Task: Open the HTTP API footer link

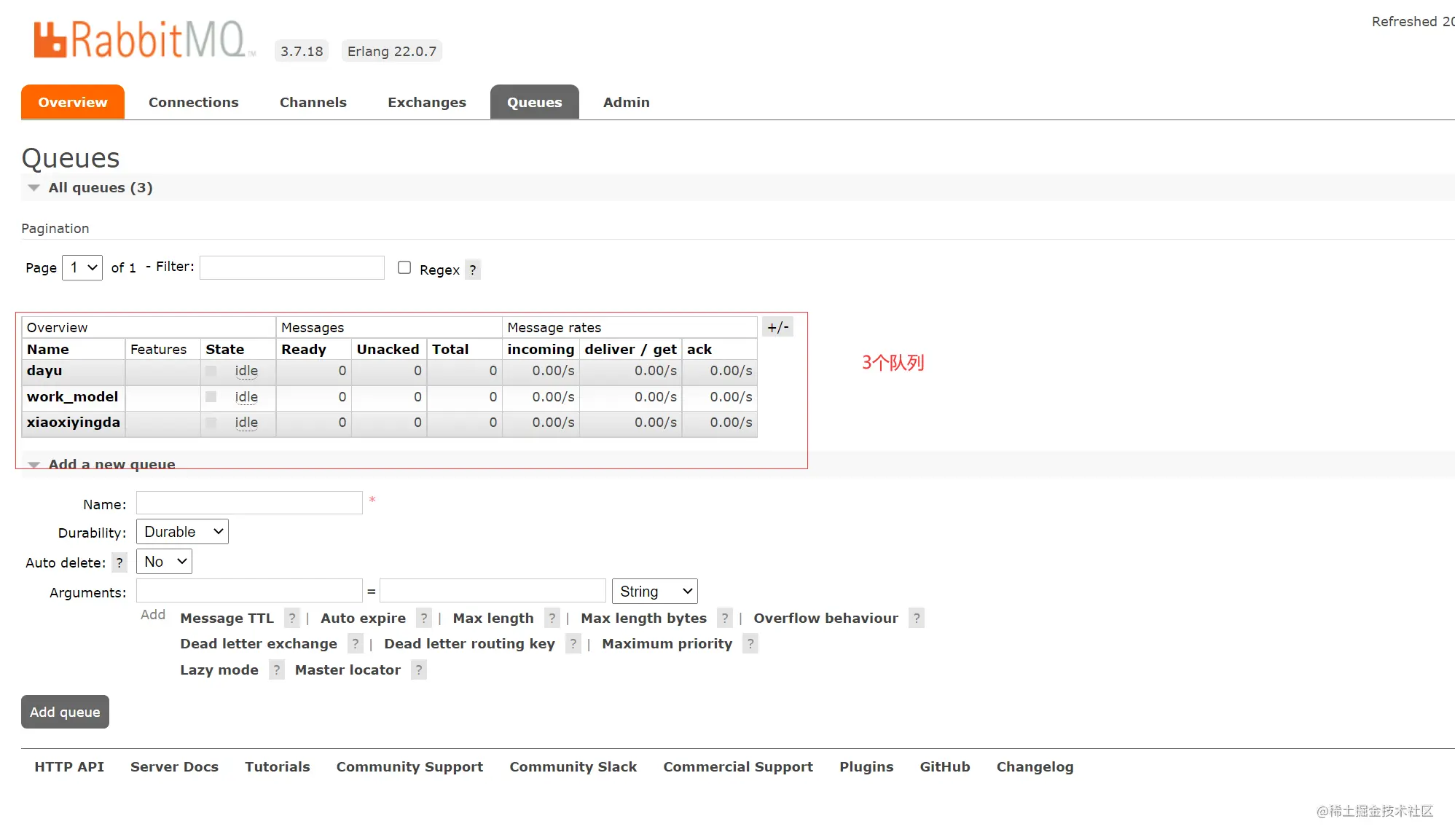Action: pos(69,767)
